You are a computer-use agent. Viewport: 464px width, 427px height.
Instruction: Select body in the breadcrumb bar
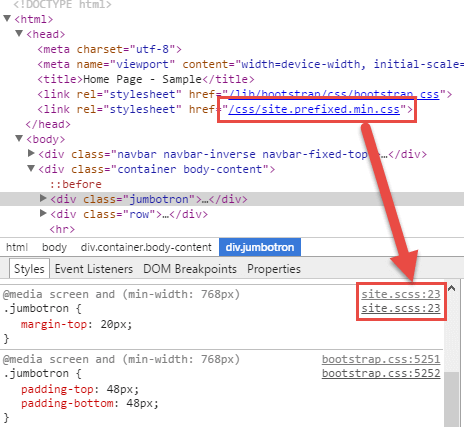pos(54,247)
